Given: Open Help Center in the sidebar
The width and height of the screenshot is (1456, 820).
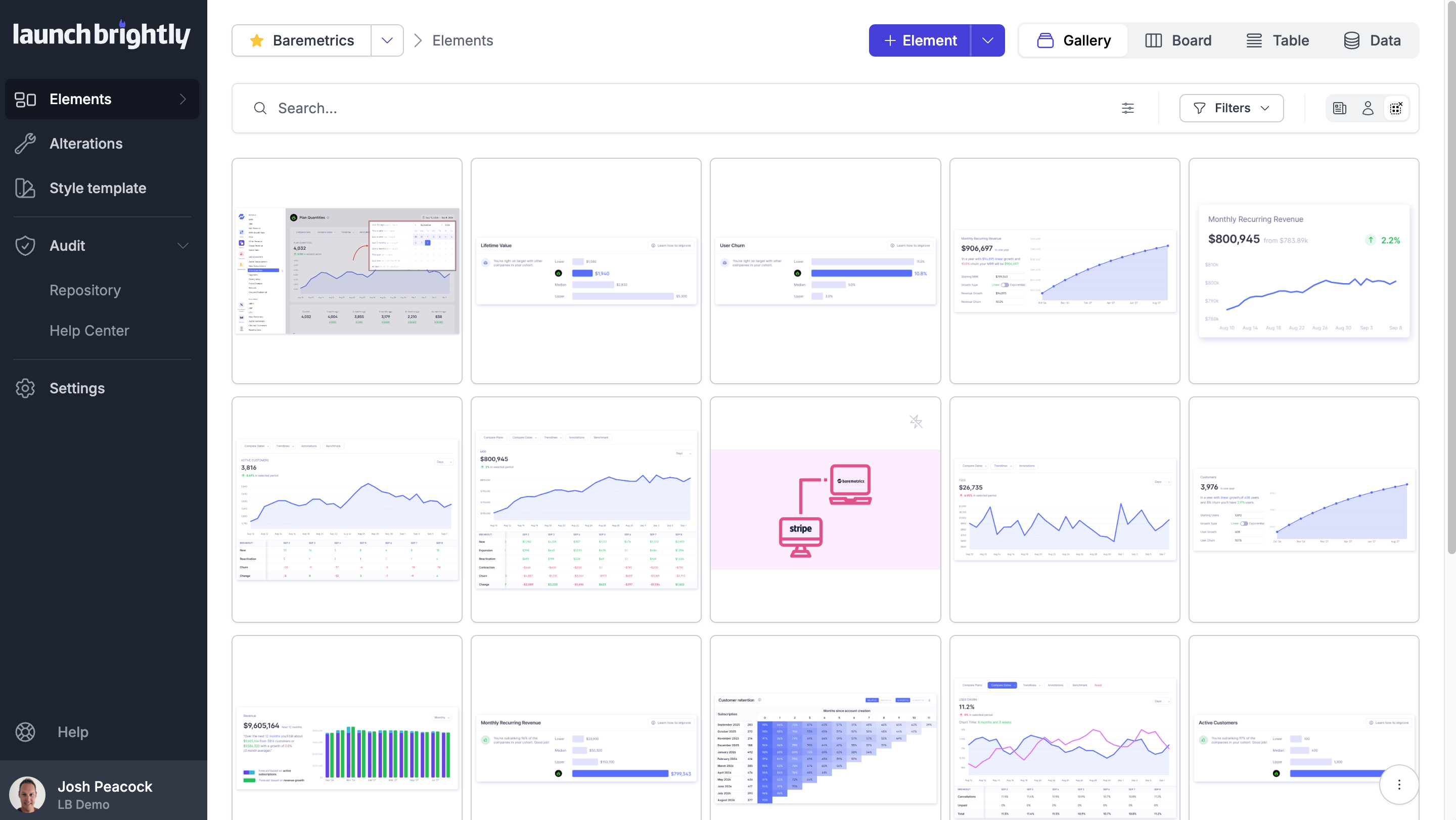Looking at the screenshot, I should pos(89,331).
